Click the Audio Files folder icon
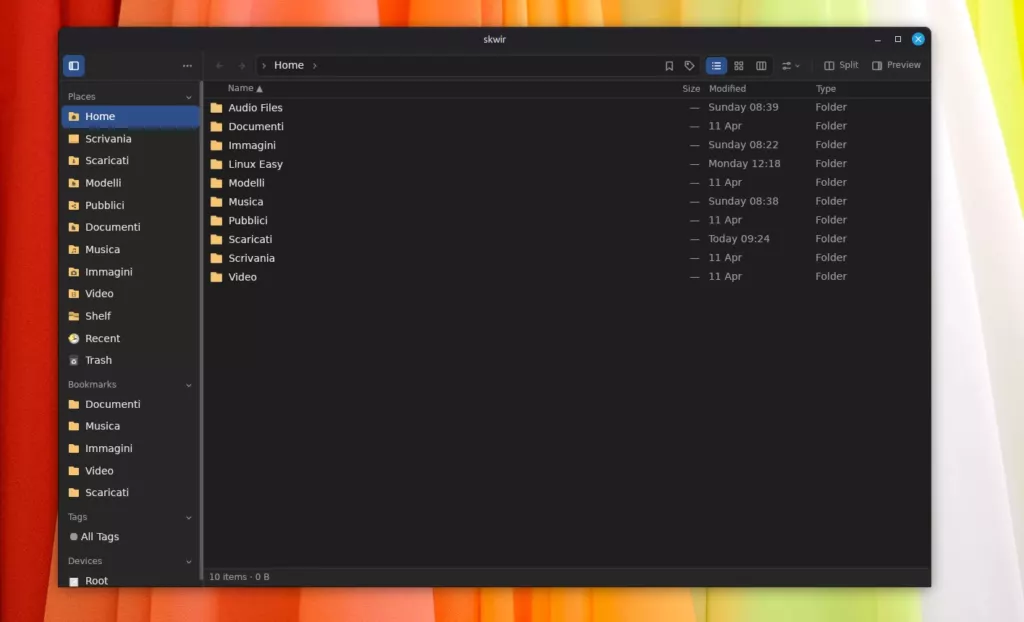This screenshot has height=622, width=1024. (x=216, y=108)
